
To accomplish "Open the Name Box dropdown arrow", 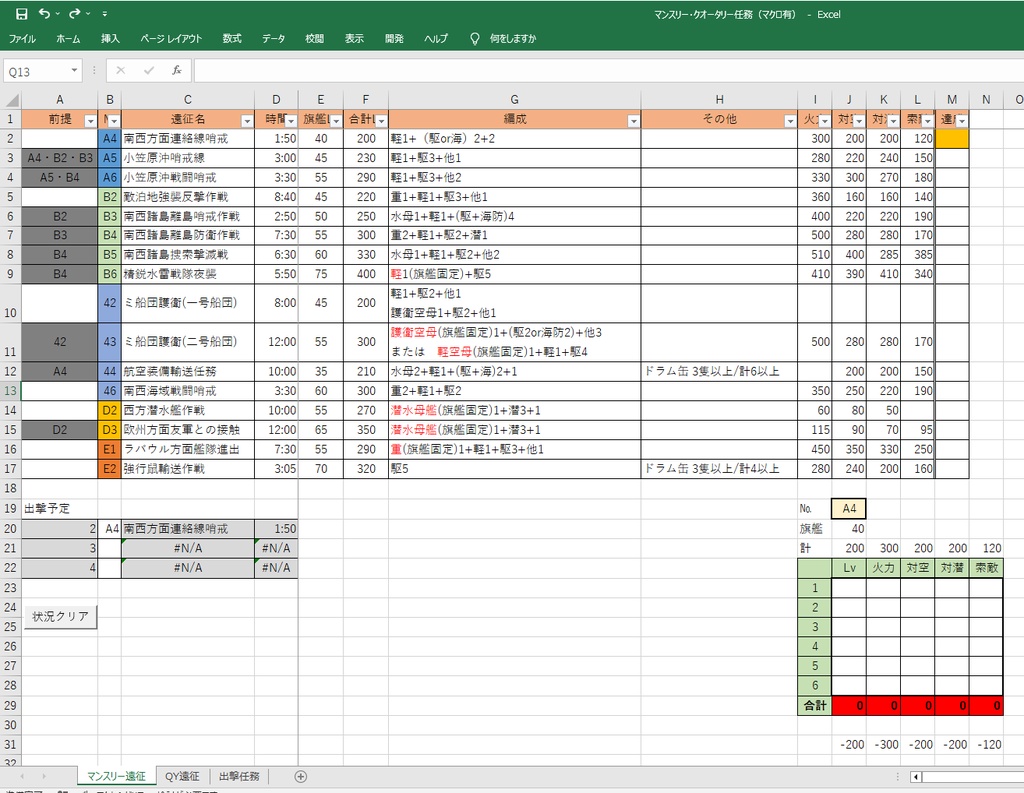I will (74, 71).
